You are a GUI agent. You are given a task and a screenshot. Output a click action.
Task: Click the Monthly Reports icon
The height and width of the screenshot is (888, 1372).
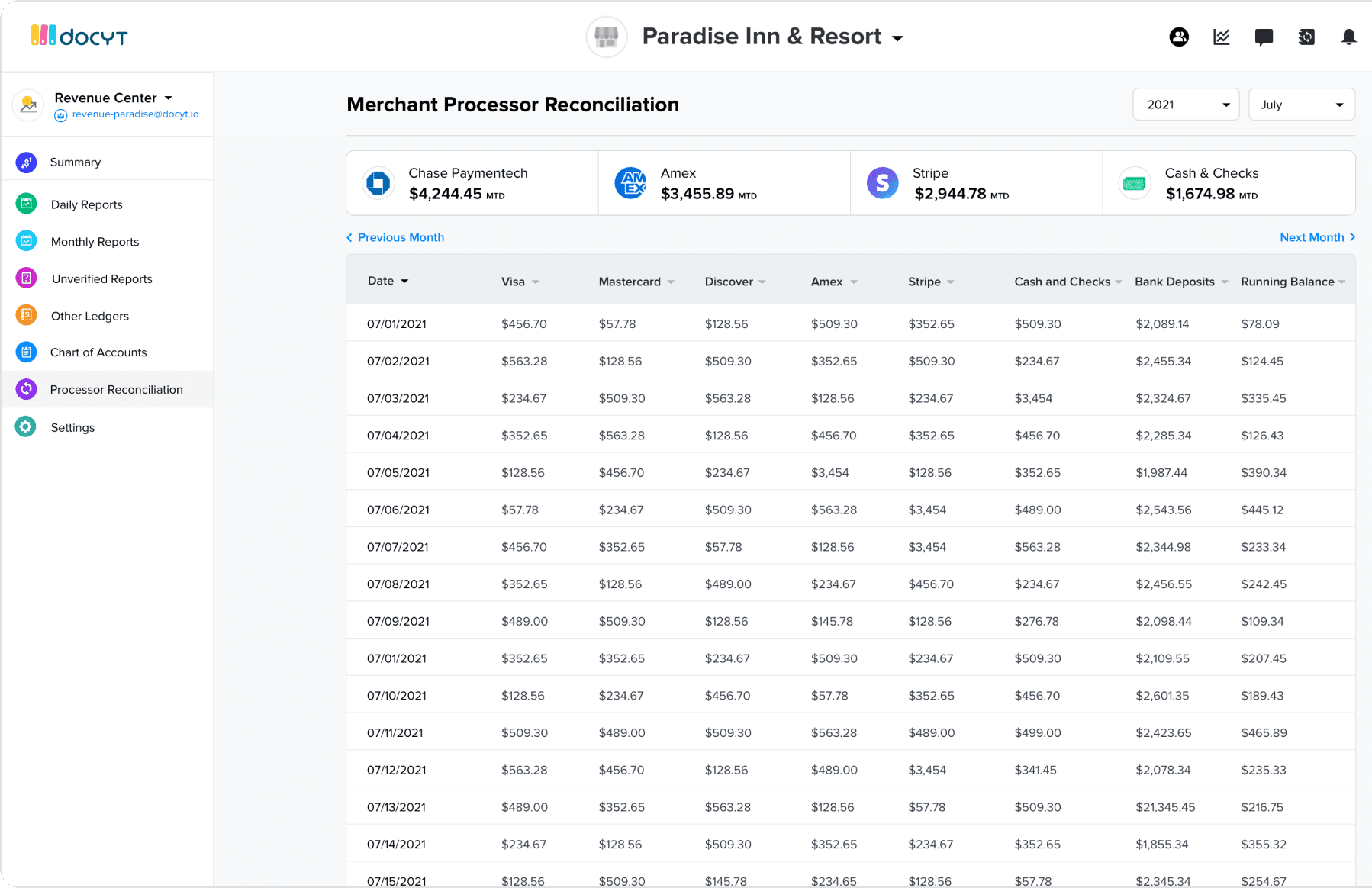point(26,241)
